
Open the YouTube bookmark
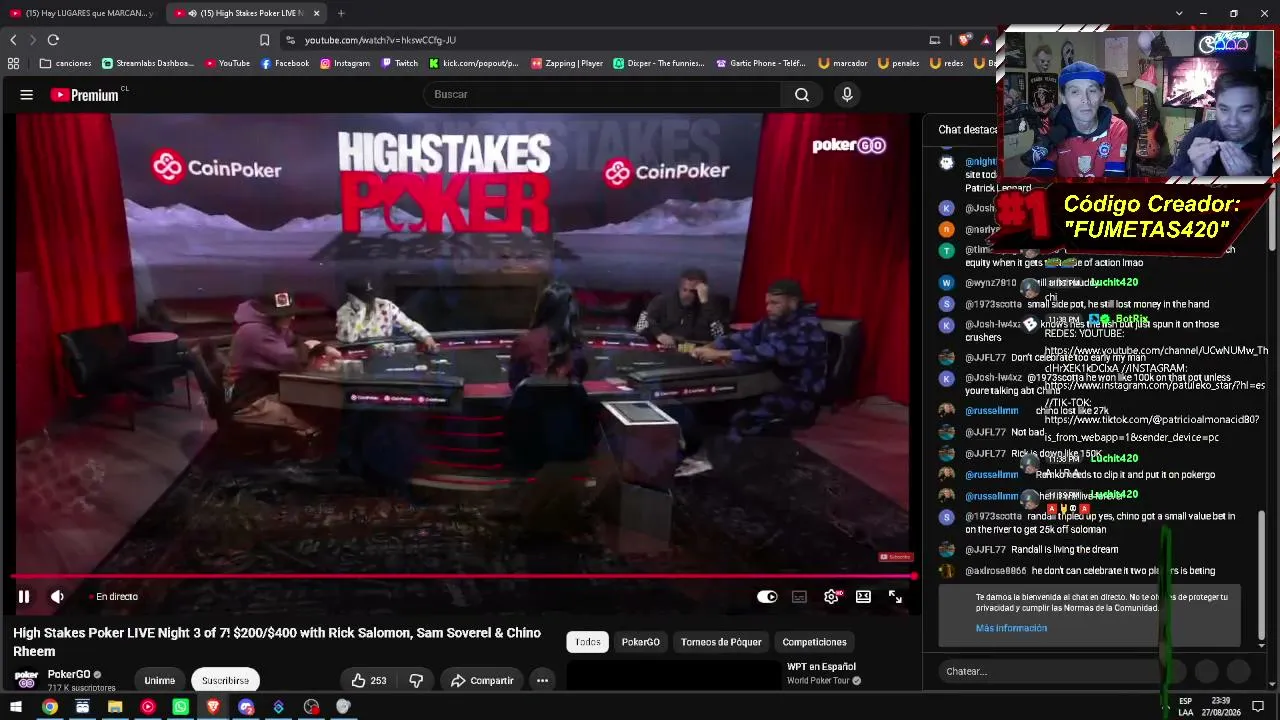pos(227,63)
